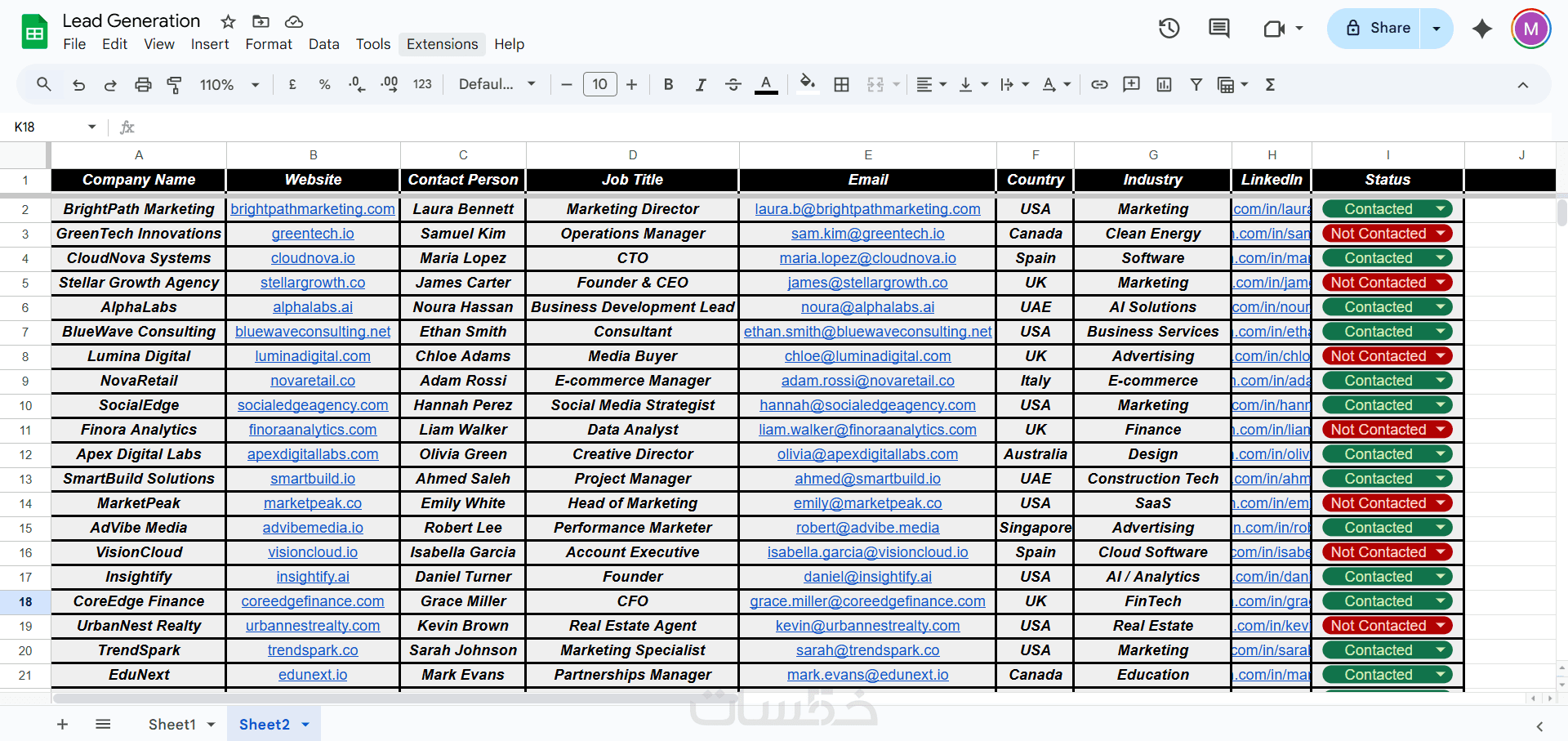Insert a link
This screenshot has height=741, width=1568.
[1099, 84]
